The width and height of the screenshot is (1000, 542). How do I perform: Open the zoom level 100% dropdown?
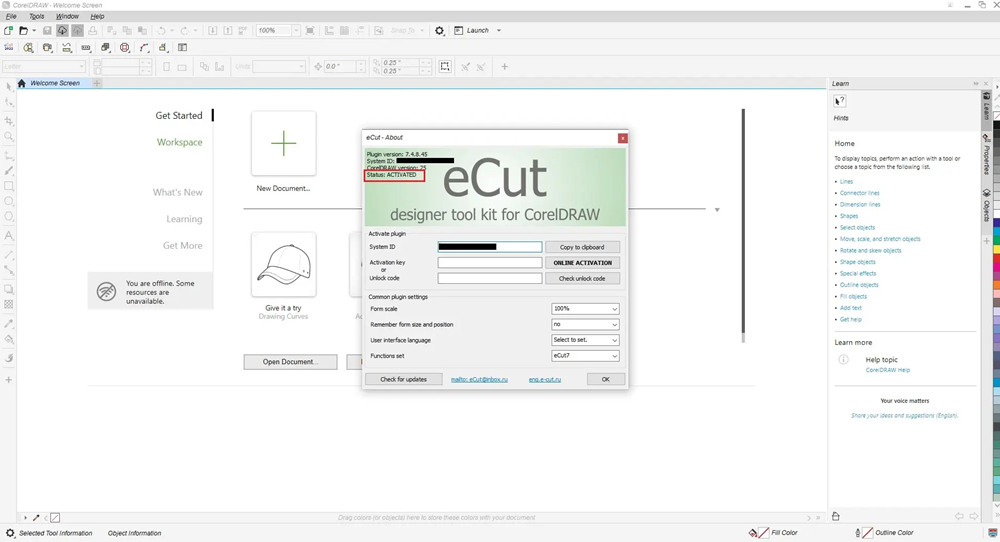coord(296,31)
